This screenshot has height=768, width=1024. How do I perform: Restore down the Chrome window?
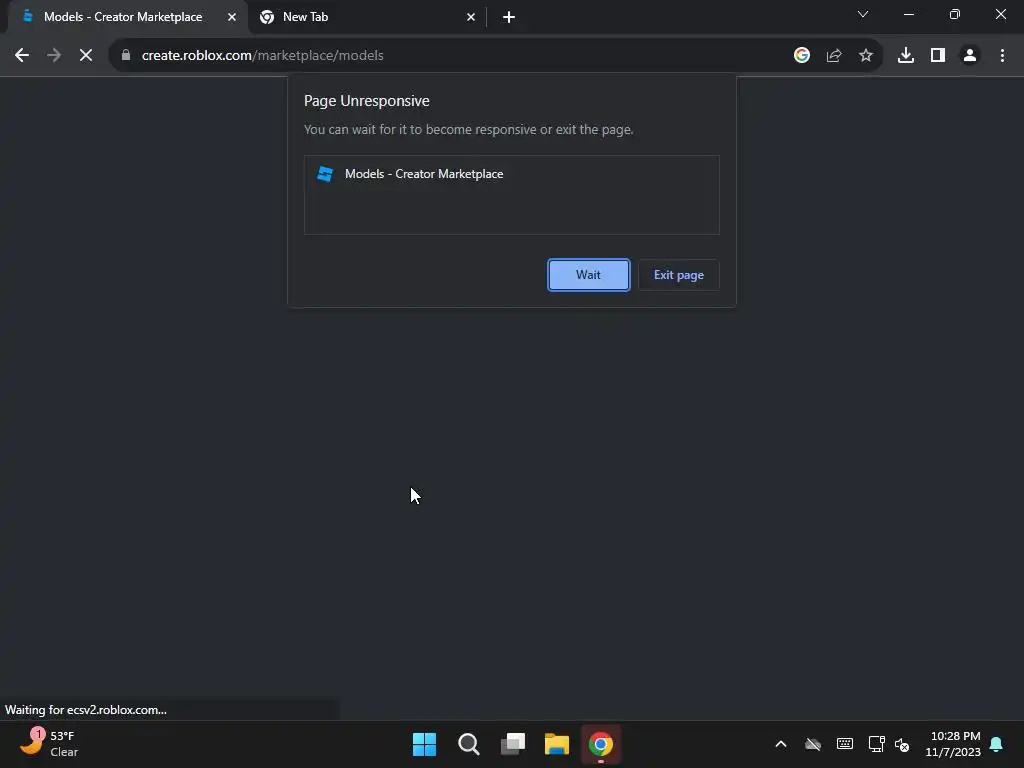(955, 14)
